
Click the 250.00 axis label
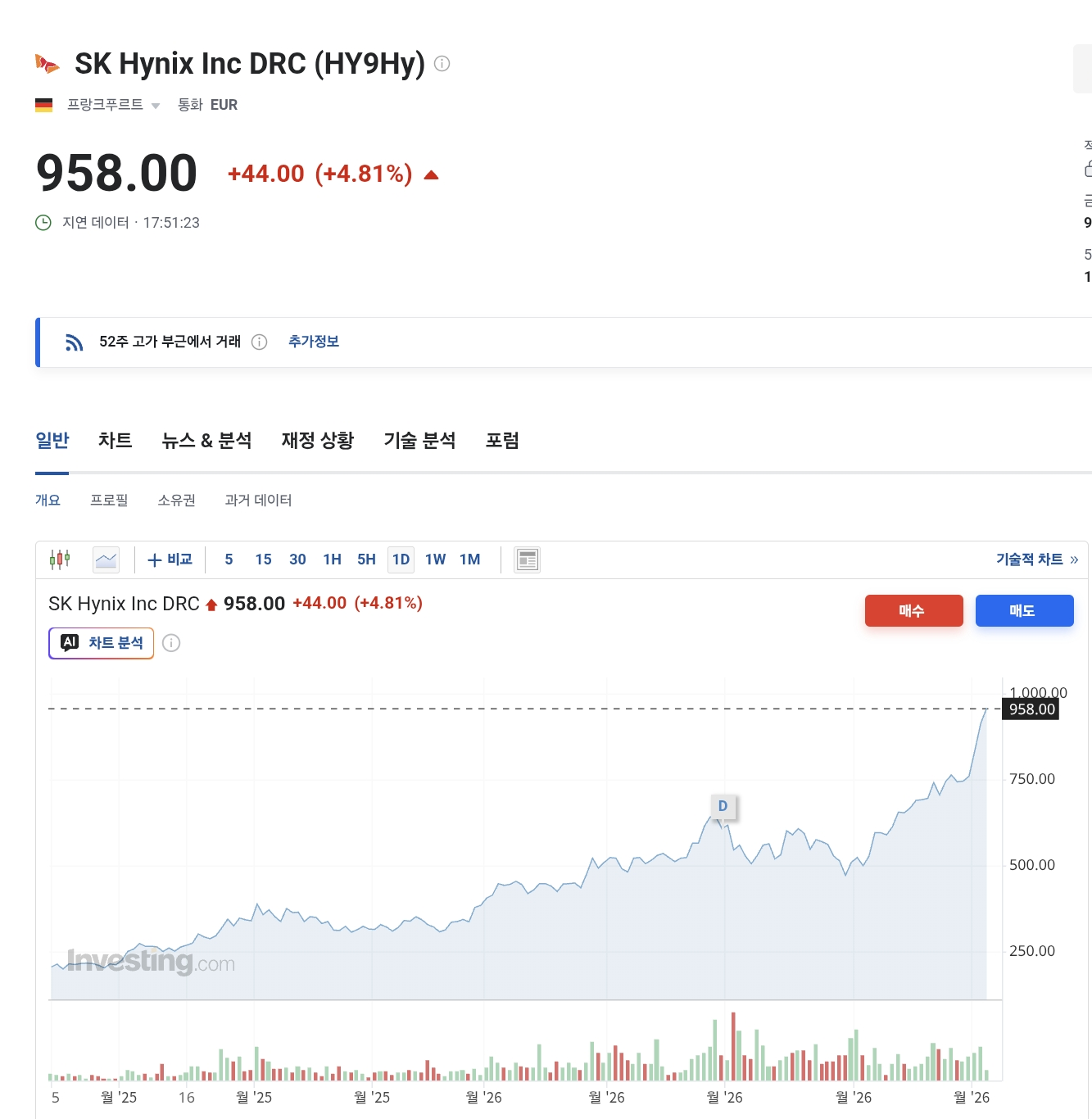tap(1032, 951)
